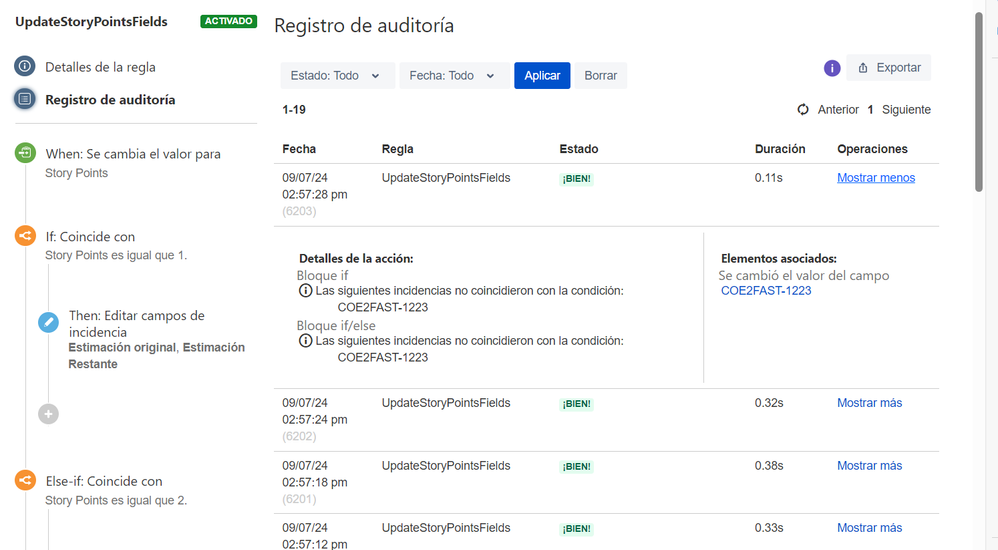Open the Estado: Todo dropdown
The height and width of the screenshot is (550, 998).
click(337, 76)
